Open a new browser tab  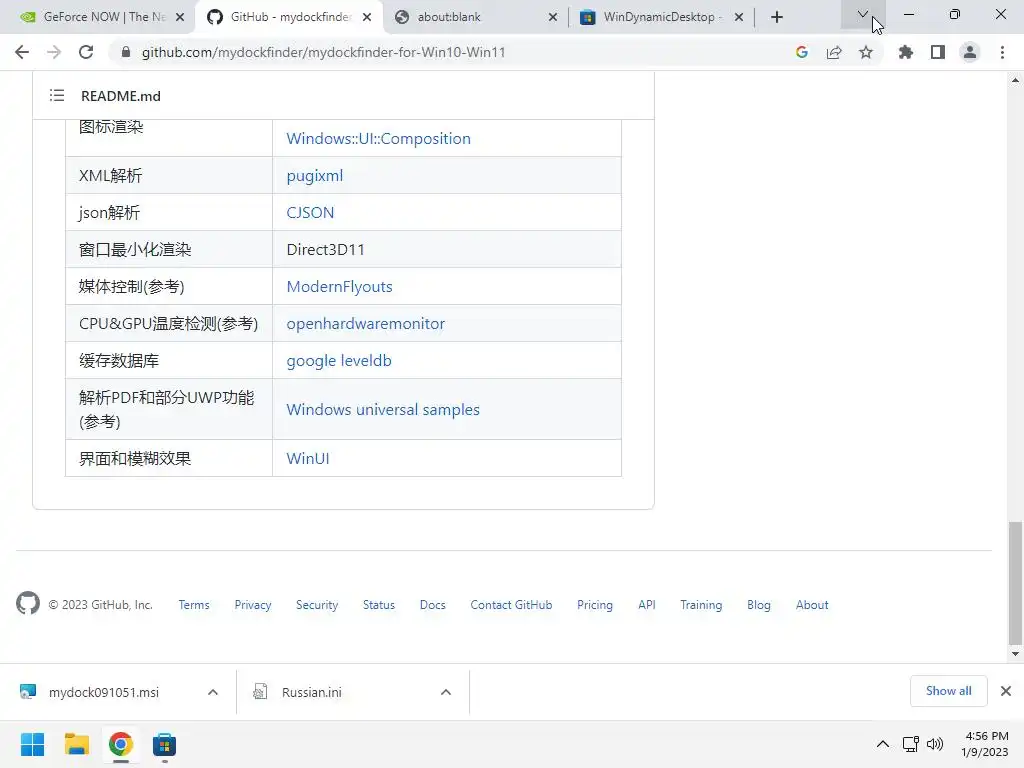point(776,17)
